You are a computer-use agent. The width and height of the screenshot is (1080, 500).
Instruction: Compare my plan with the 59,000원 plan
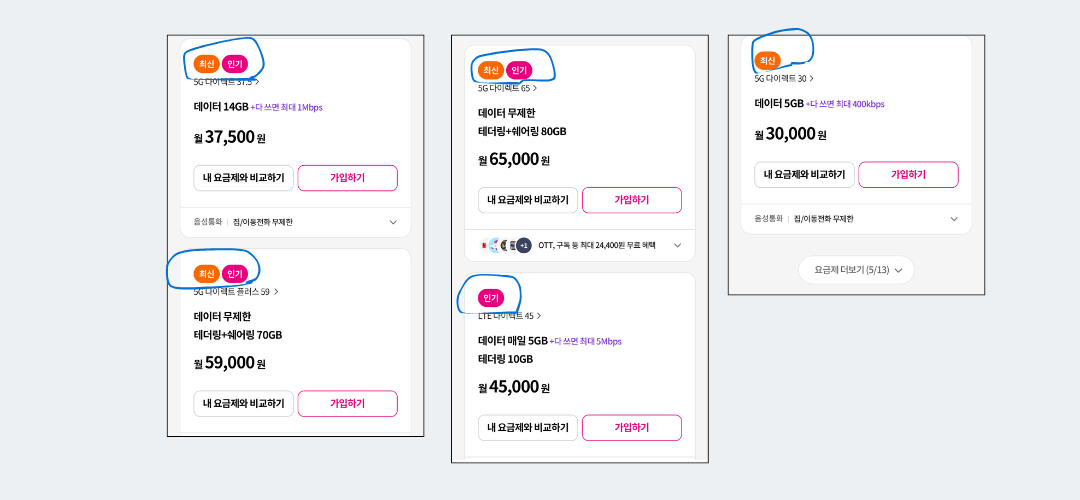(x=244, y=404)
